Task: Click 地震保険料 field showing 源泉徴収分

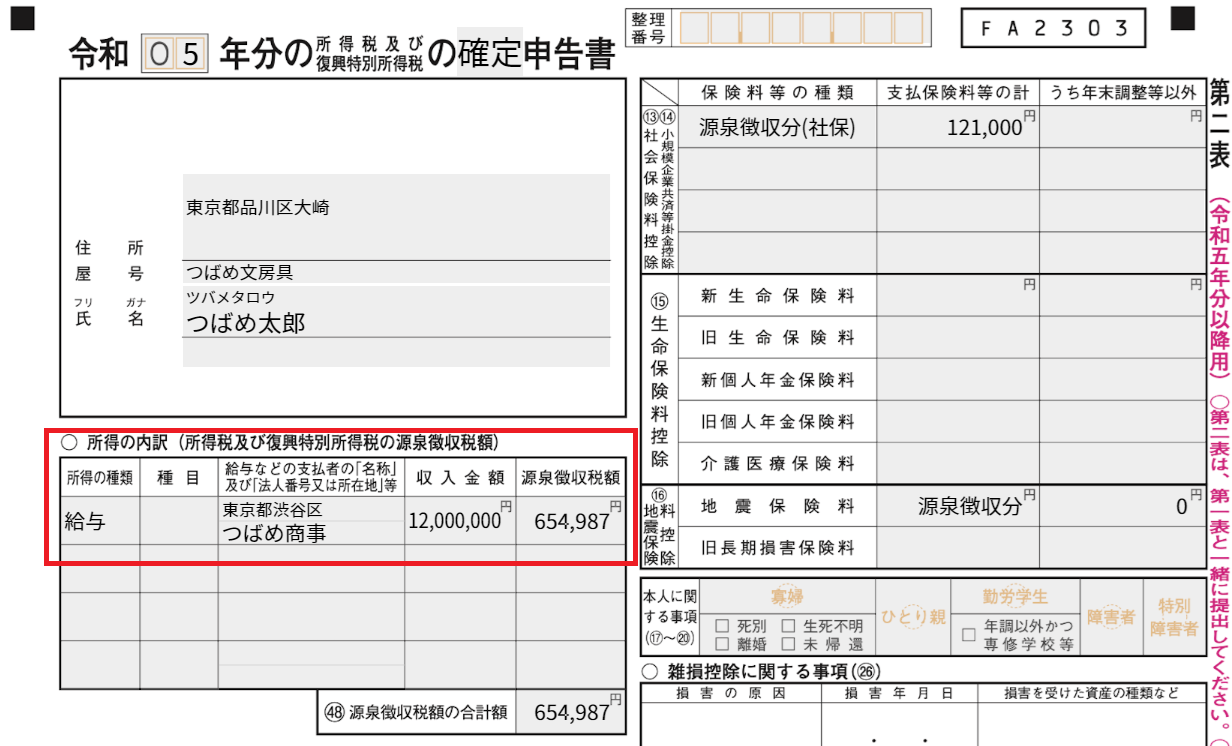Action: pyautogui.click(x=958, y=506)
